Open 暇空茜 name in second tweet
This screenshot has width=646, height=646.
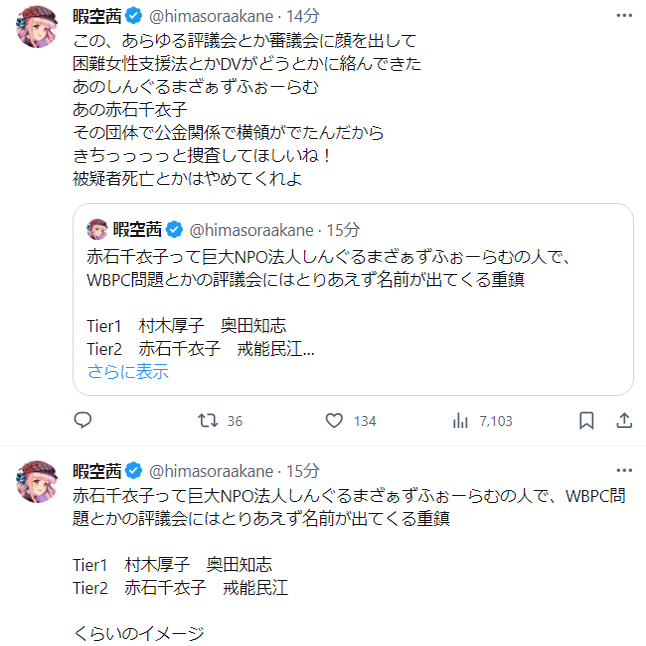click(97, 470)
